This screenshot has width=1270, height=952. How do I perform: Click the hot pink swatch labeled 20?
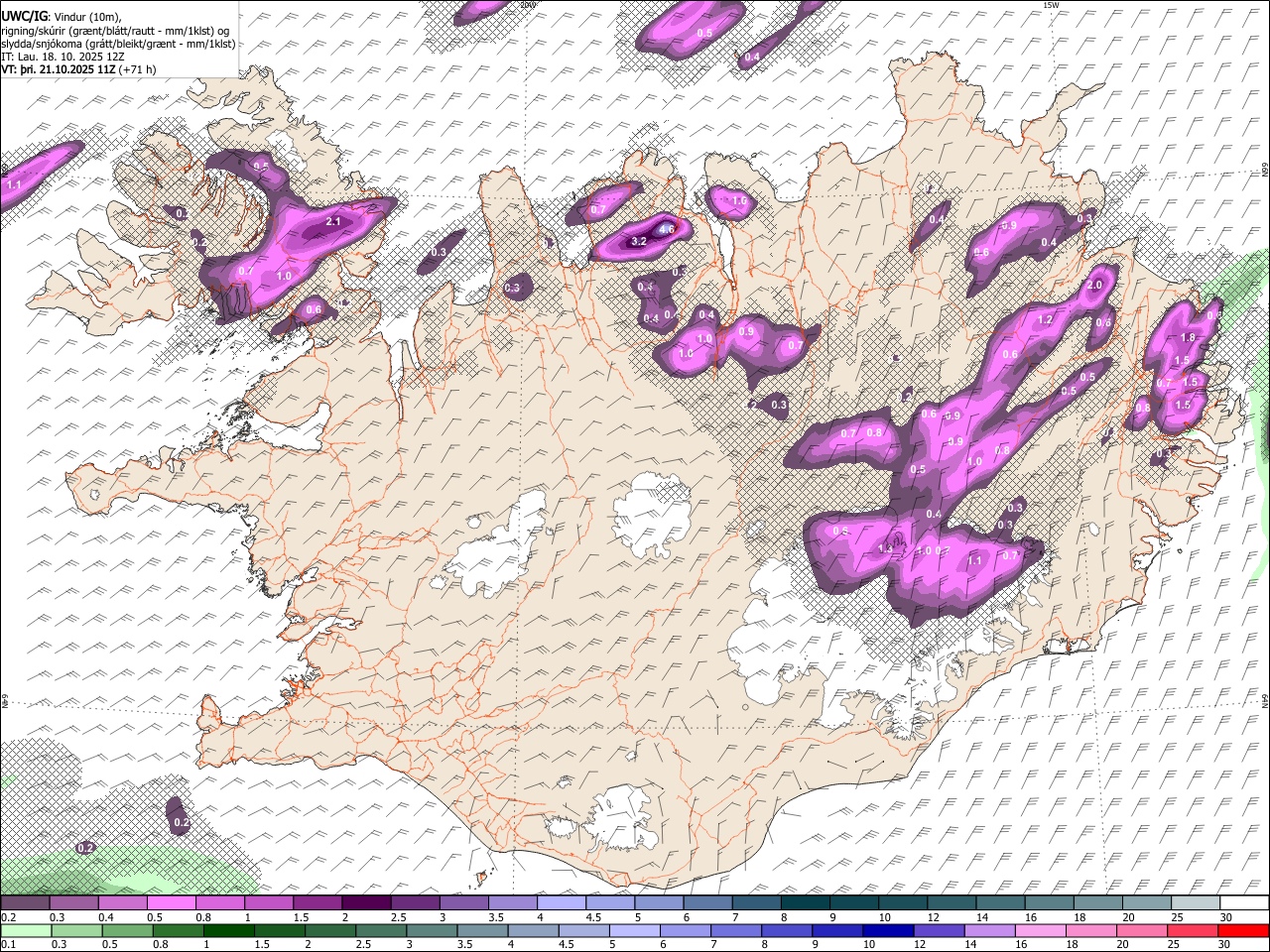point(1142,930)
